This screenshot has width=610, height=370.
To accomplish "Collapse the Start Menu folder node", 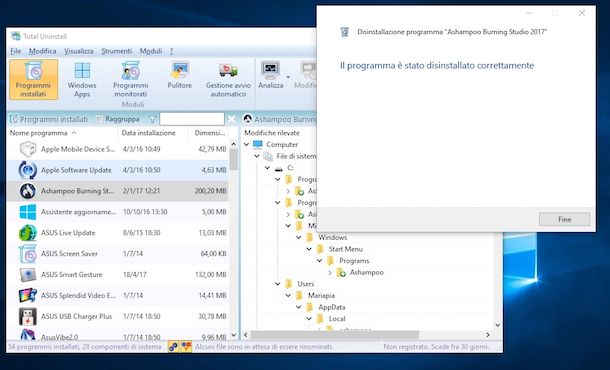I will 309,249.
